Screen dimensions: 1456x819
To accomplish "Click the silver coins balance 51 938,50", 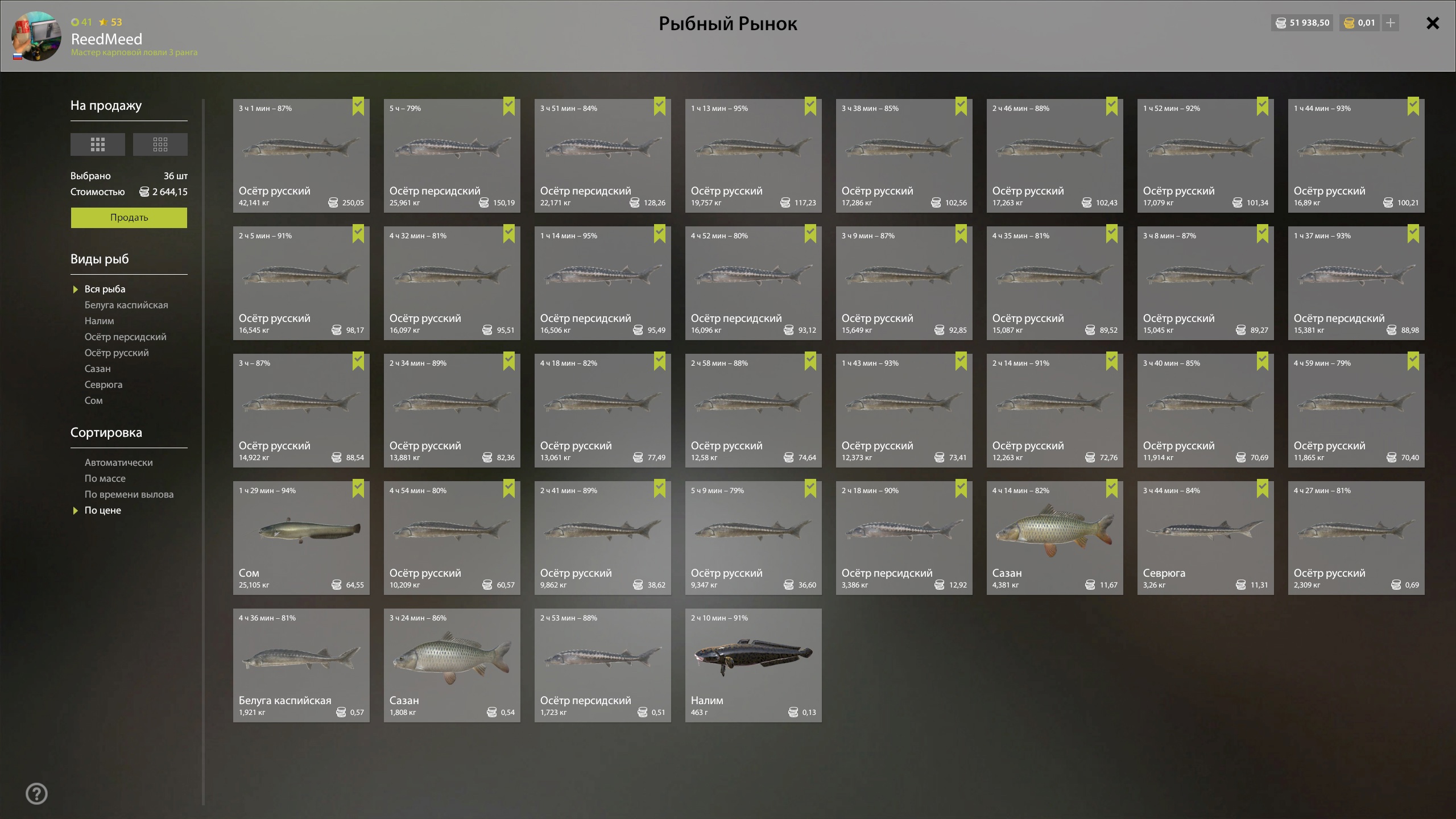I will [1302, 23].
